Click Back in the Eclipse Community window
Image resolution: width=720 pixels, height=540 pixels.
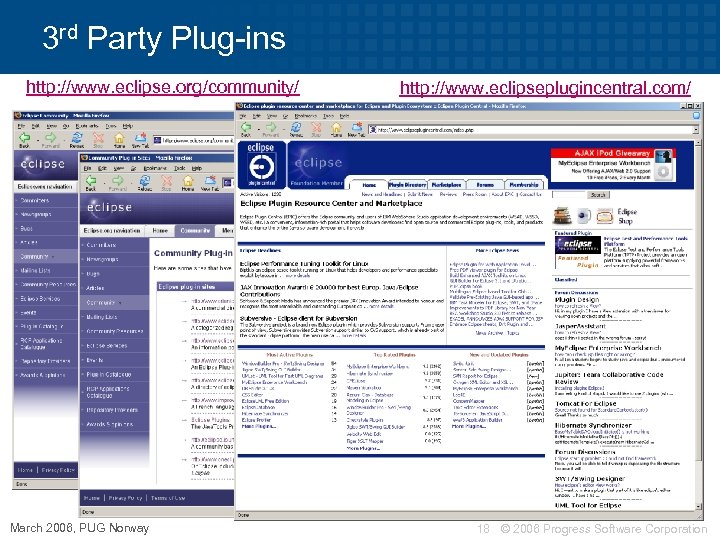pyautogui.click(x=24, y=139)
